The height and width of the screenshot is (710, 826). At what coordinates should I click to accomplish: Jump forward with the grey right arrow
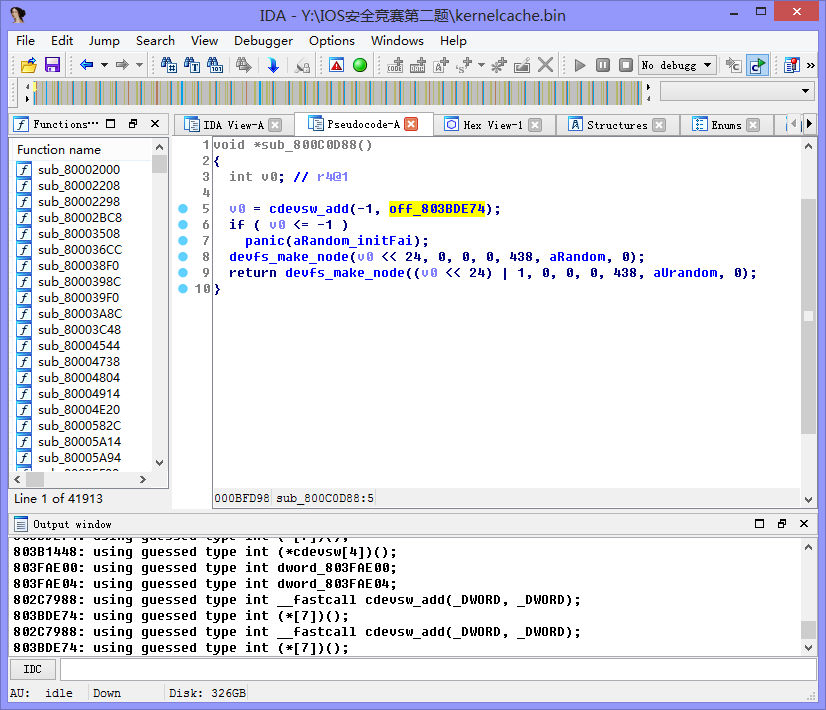[122, 65]
